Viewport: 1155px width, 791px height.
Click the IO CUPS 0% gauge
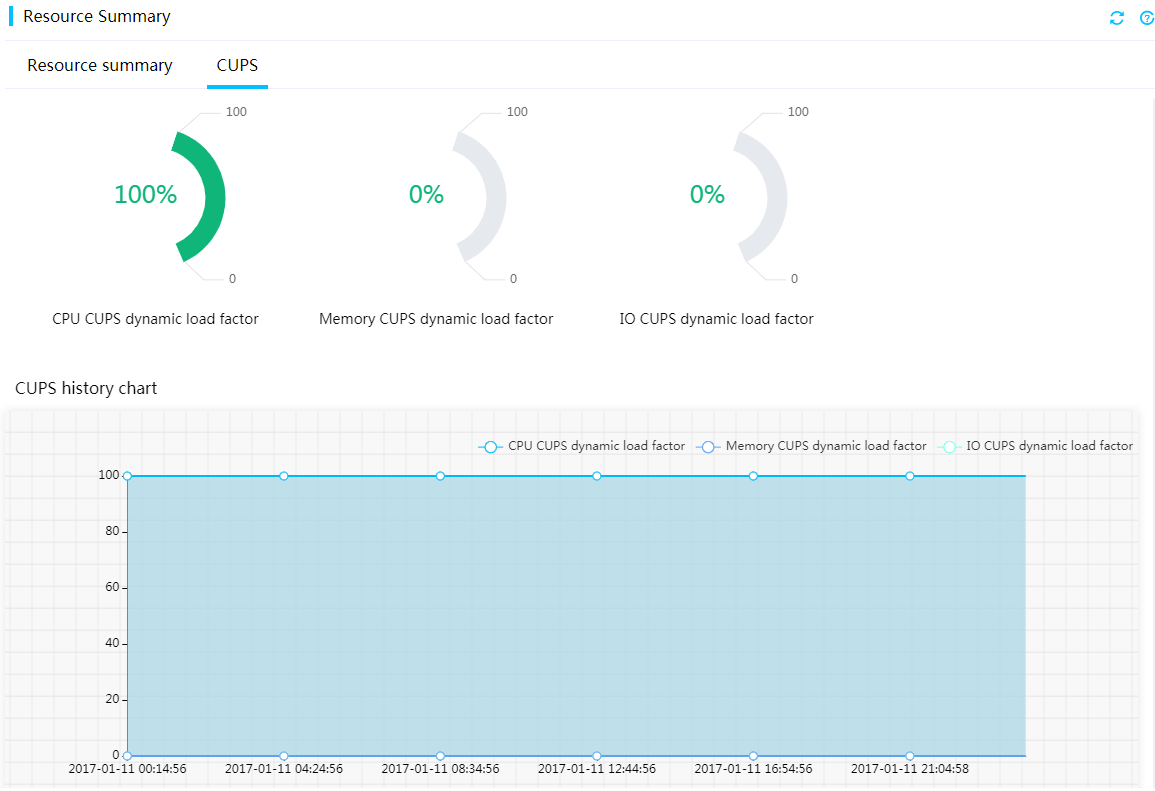click(761, 197)
